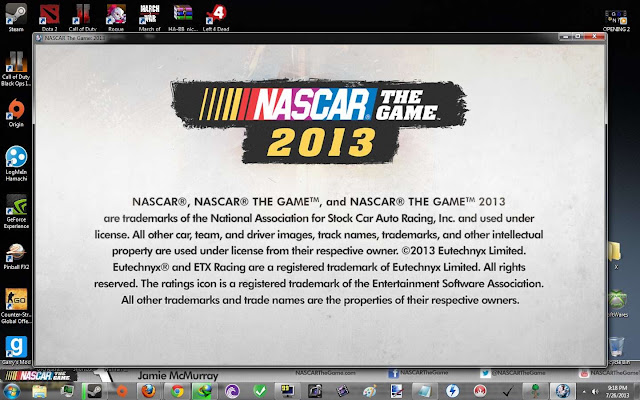This screenshot has width=640, height=400.
Task: Launch the Dota 2 desktop shortcut
Action: (x=49, y=17)
